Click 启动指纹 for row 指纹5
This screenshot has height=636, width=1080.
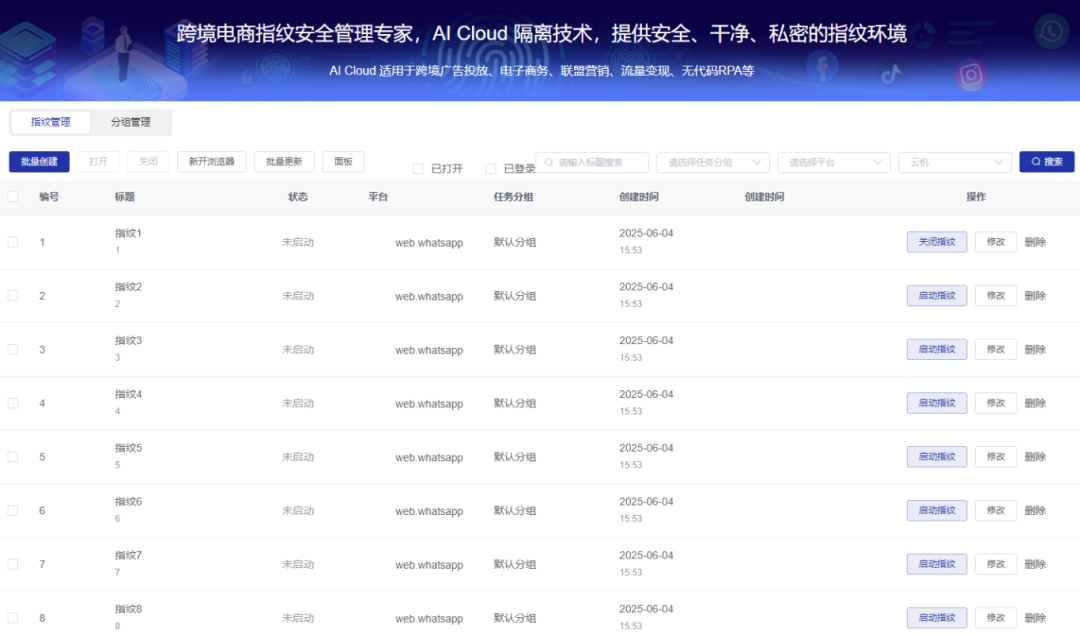point(937,457)
